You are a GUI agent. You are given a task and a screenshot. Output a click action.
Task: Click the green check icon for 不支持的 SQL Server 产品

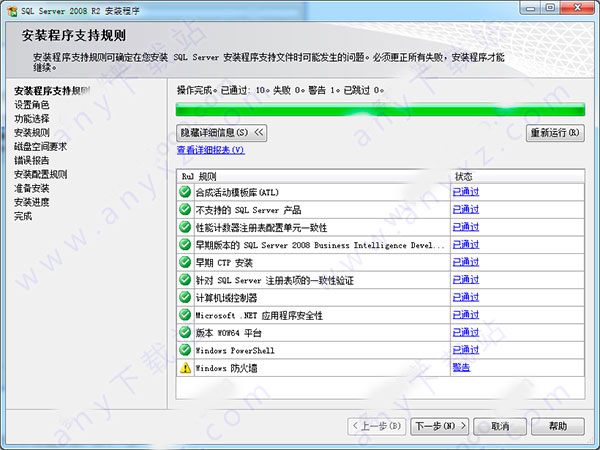point(184,210)
